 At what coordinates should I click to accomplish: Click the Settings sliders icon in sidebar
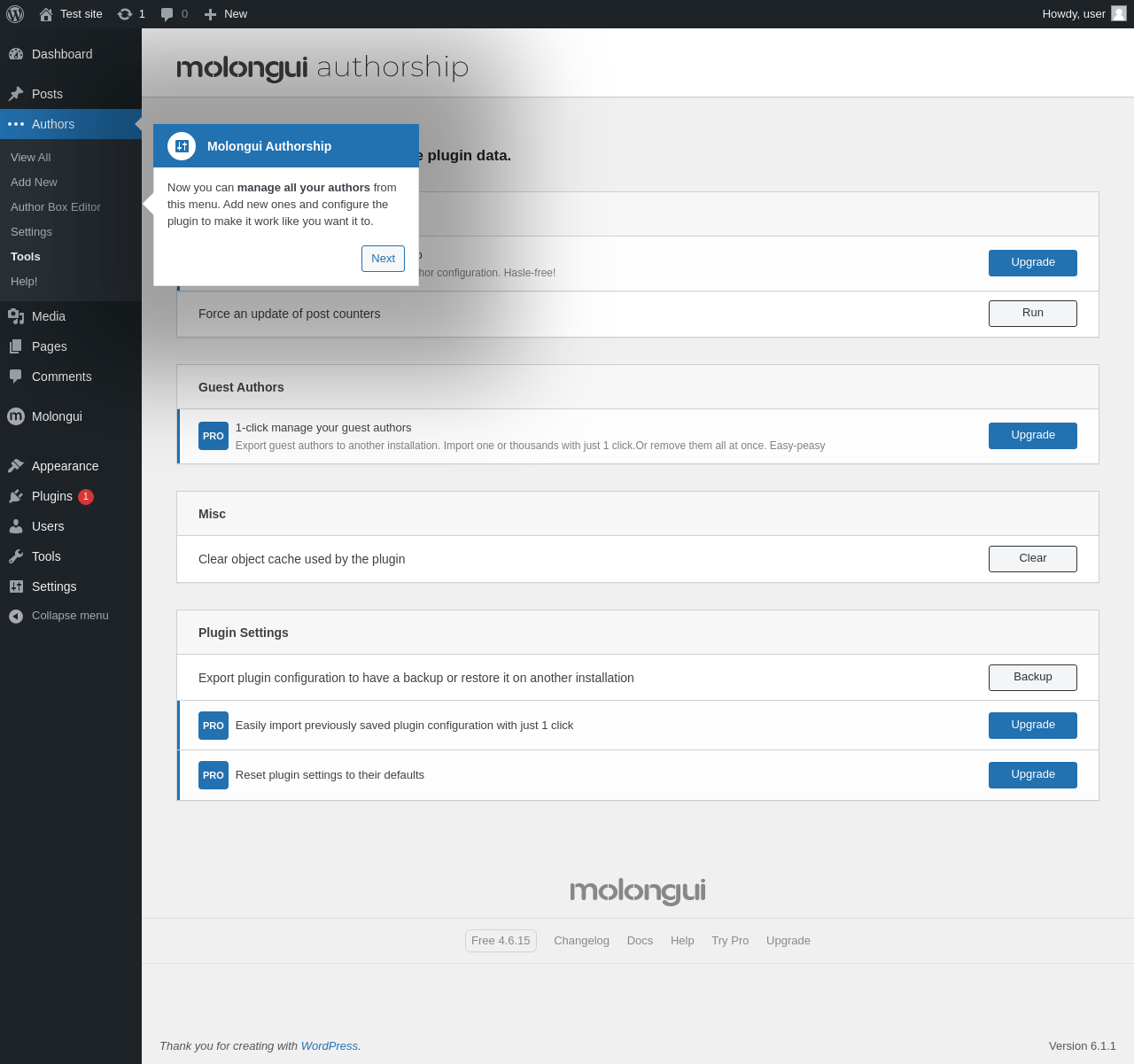(16, 586)
